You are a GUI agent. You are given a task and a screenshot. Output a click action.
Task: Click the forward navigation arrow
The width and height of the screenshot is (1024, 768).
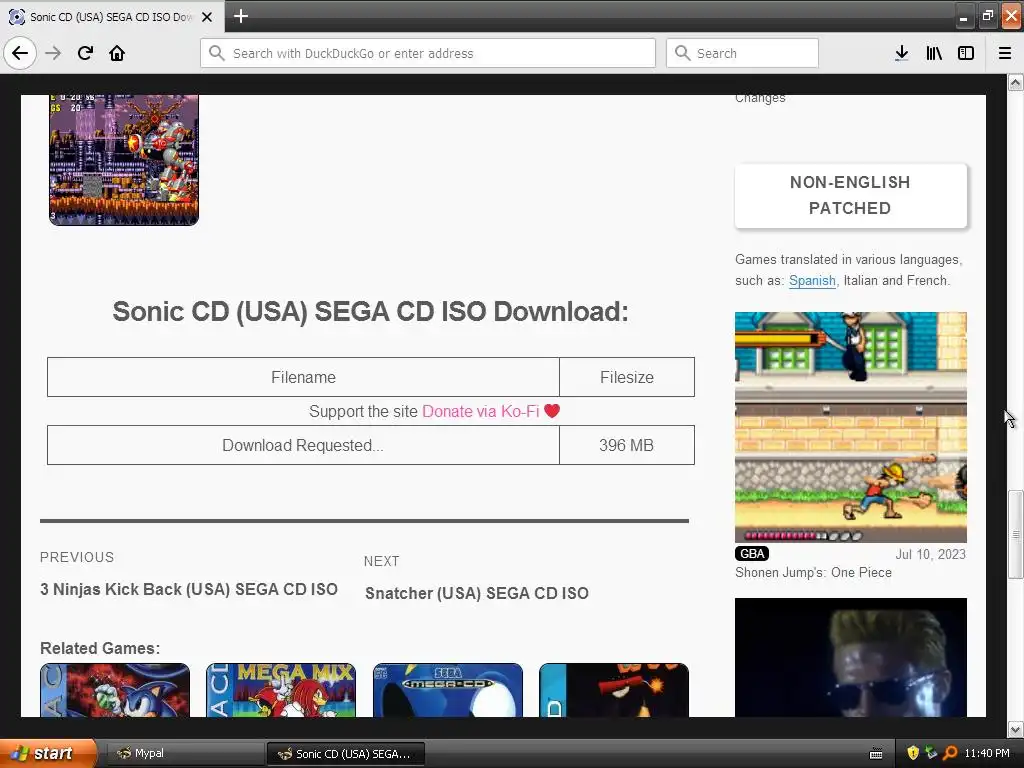(54, 53)
